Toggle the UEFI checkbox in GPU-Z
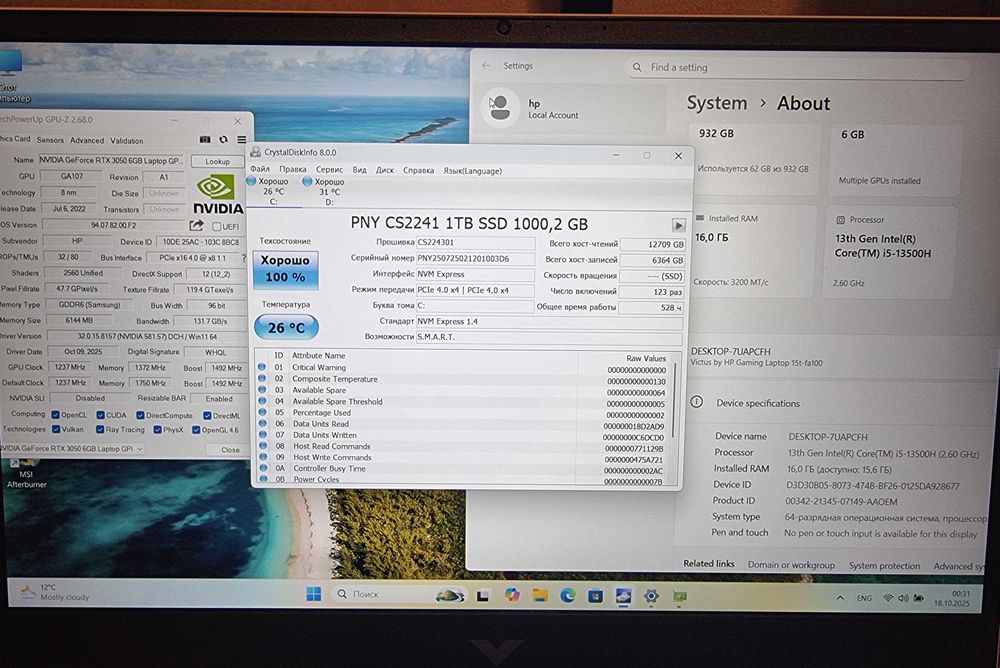The width and height of the screenshot is (1000, 668). point(217,226)
